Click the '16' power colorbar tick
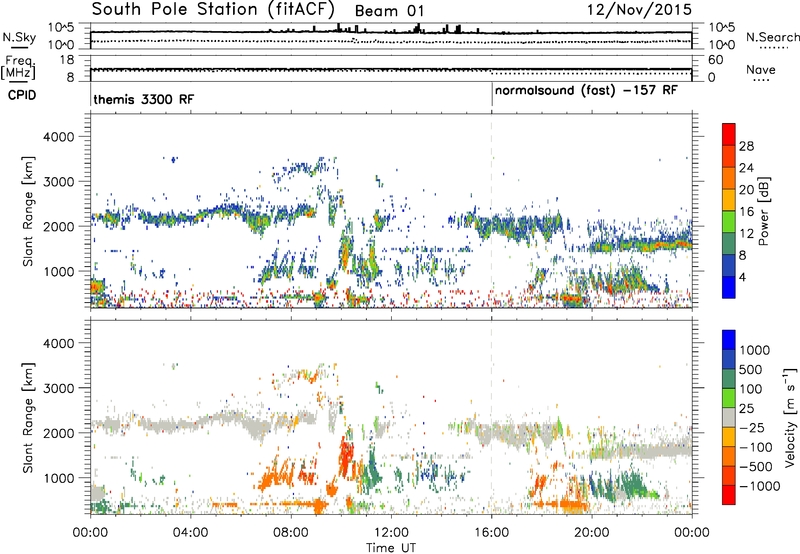Image resolution: width=800 pixels, height=554 pixels. click(x=746, y=212)
